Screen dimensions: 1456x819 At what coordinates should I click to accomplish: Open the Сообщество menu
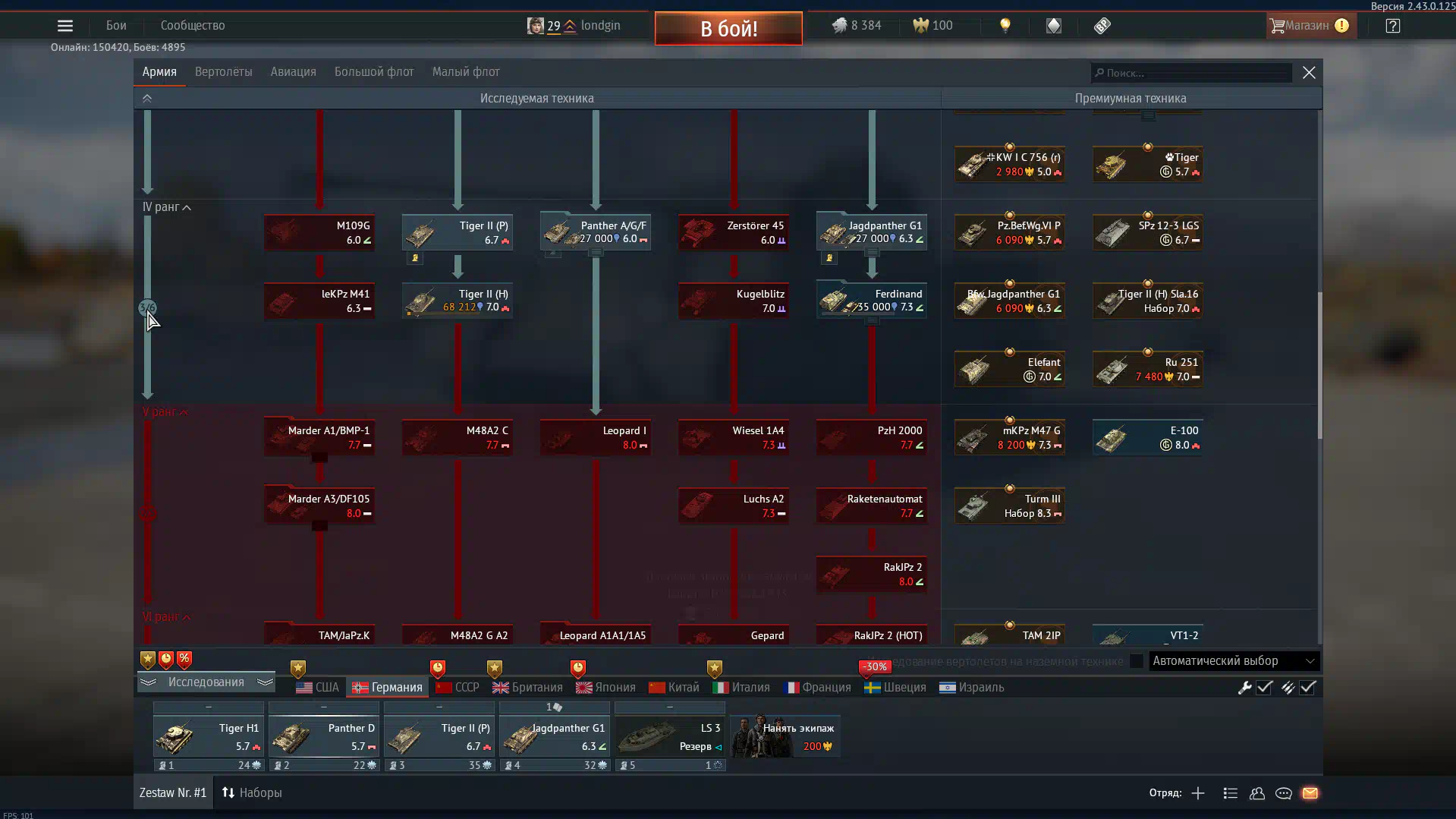pyautogui.click(x=193, y=26)
